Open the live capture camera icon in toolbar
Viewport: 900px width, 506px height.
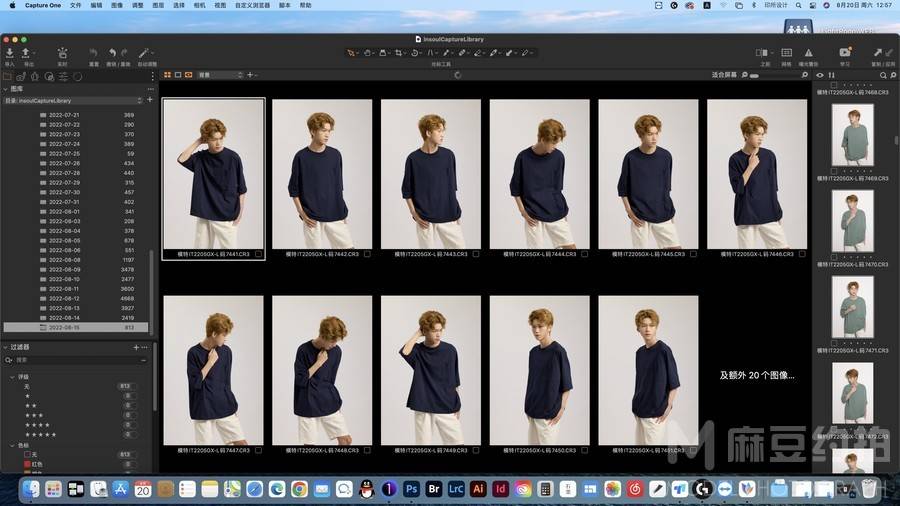(x=63, y=53)
